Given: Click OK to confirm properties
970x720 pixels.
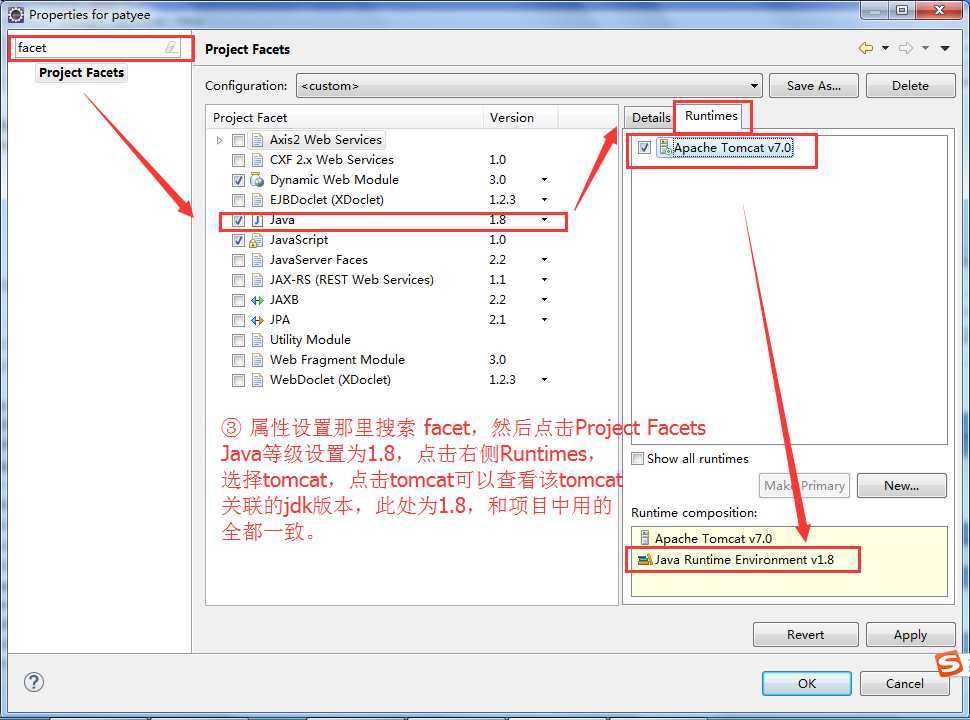Looking at the screenshot, I should [x=807, y=684].
